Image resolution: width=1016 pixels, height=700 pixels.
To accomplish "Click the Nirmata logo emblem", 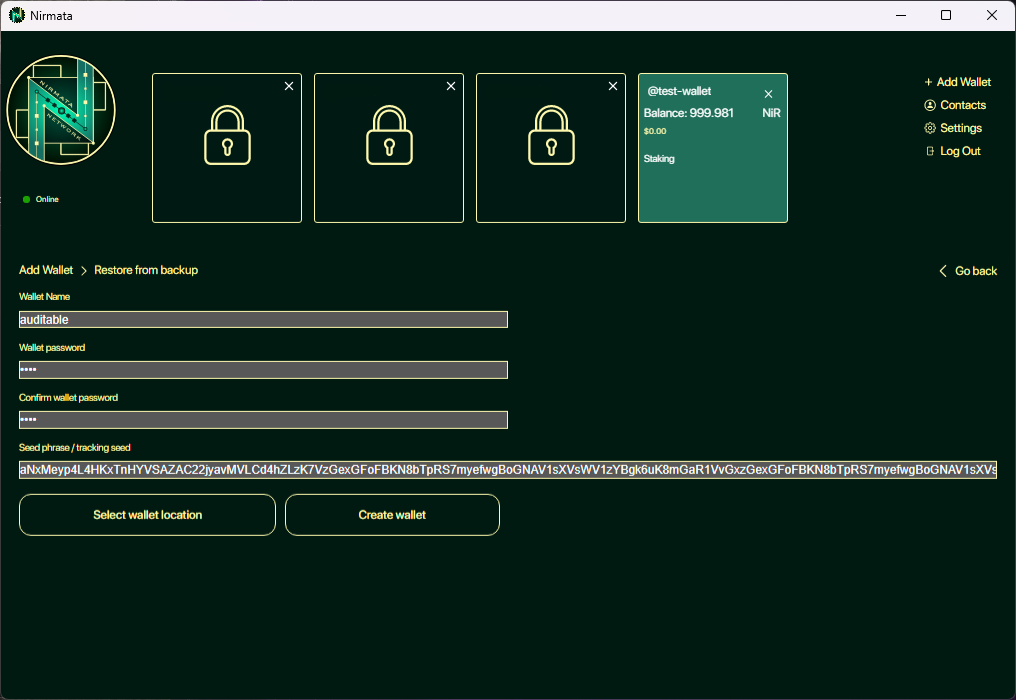I will pos(61,110).
